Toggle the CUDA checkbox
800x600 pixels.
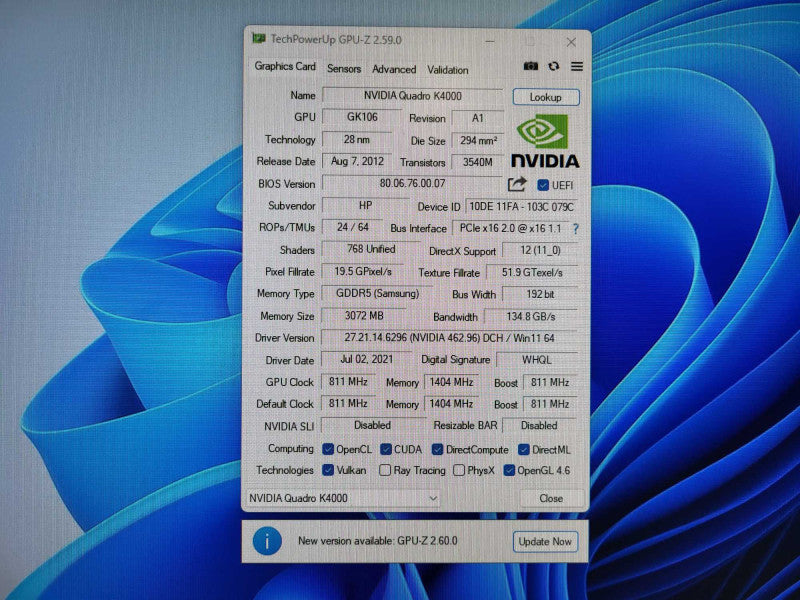(x=386, y=449)
